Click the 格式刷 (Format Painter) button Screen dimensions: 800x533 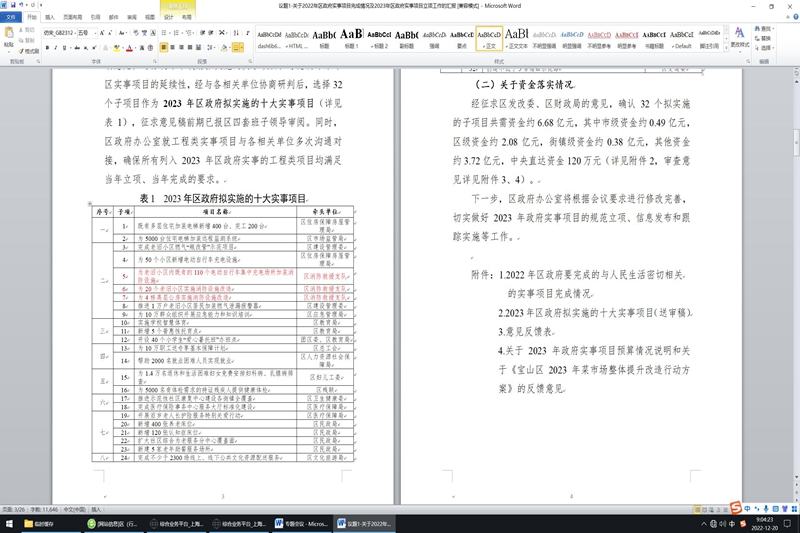(29, 50)
